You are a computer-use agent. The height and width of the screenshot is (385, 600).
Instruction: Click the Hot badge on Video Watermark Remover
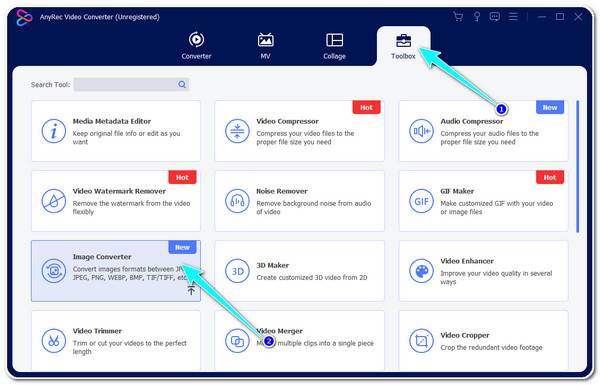coord(182,177)
